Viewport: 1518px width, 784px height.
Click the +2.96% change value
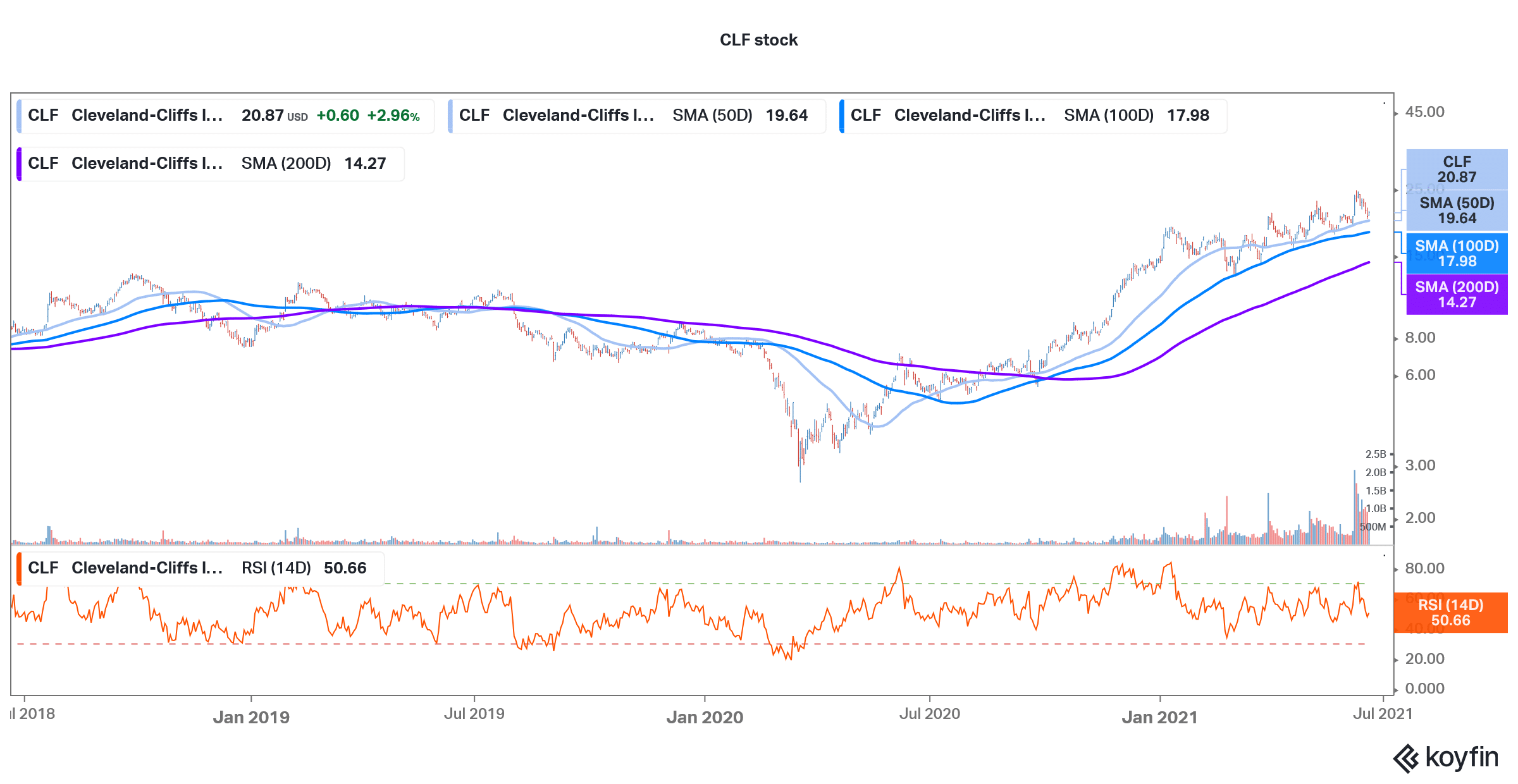click(x=393, y=116)
